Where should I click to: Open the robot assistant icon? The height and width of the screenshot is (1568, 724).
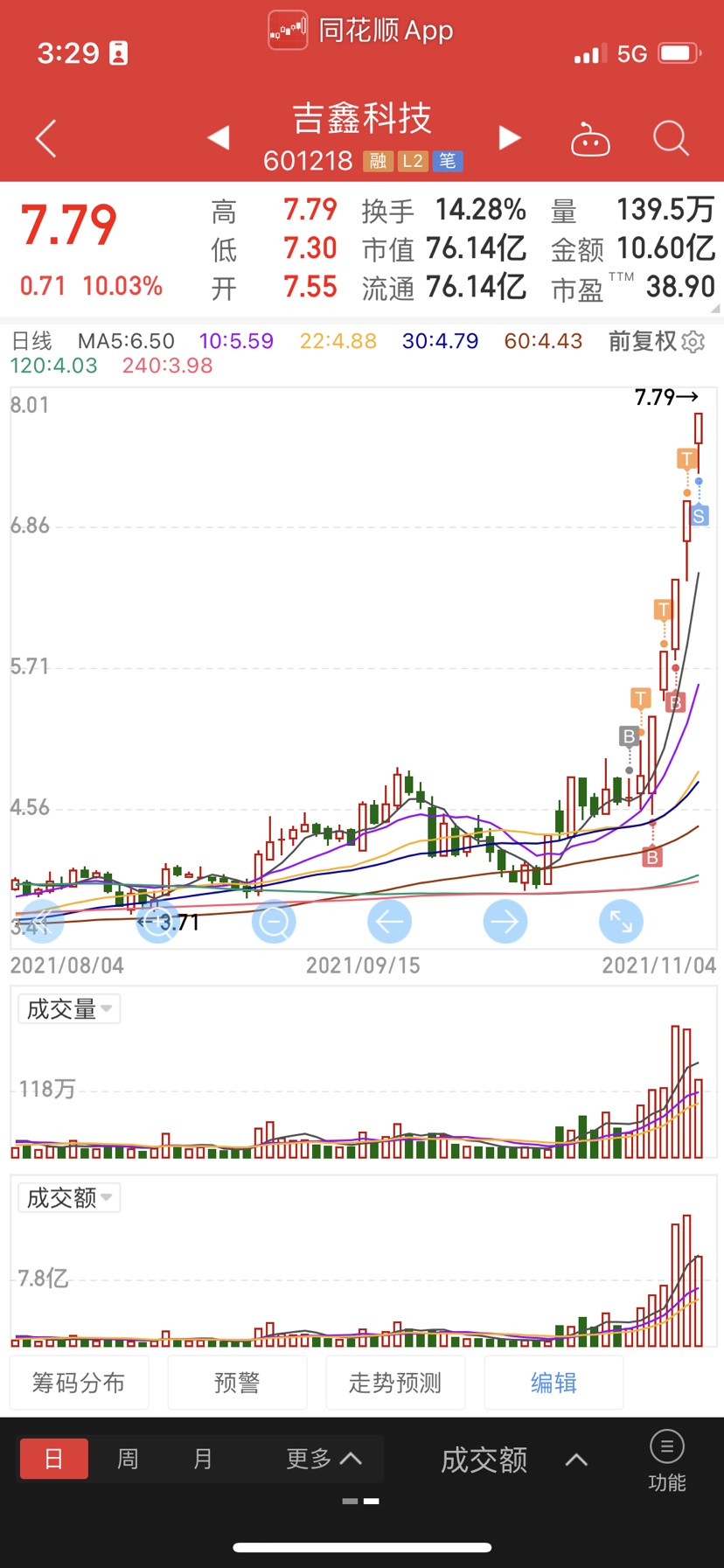590,139
